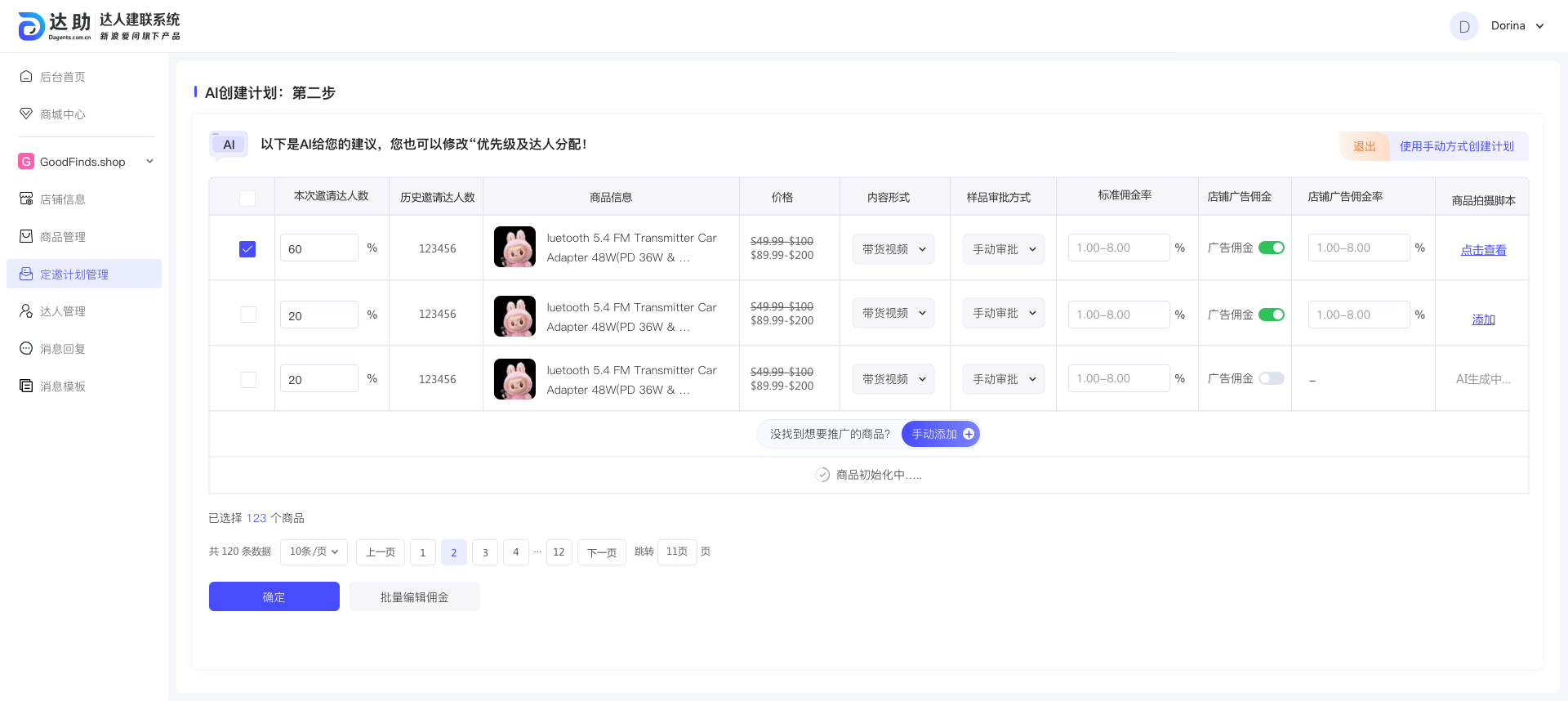The height and width of the screenshot is (701, 1568).
Task: Click the blue 确定 button
Action: 274,596
